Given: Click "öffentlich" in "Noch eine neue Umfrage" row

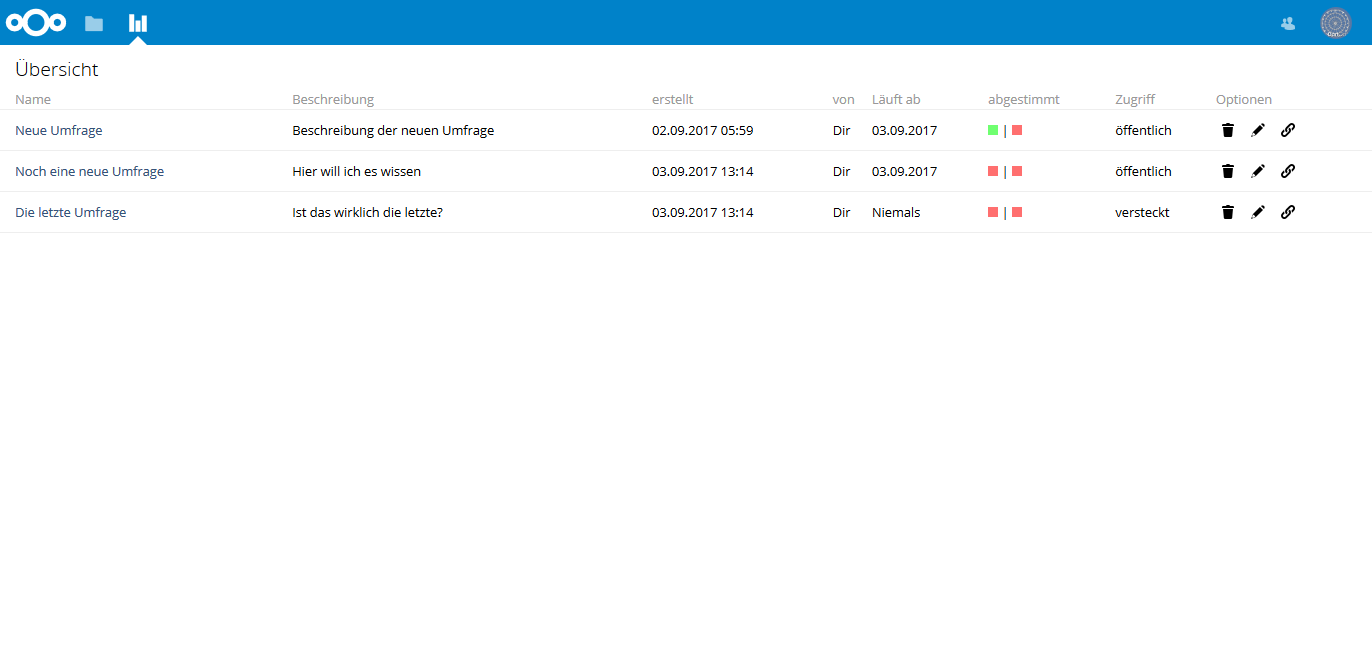Looking at the screenshot, I should tap(1143, 171).
